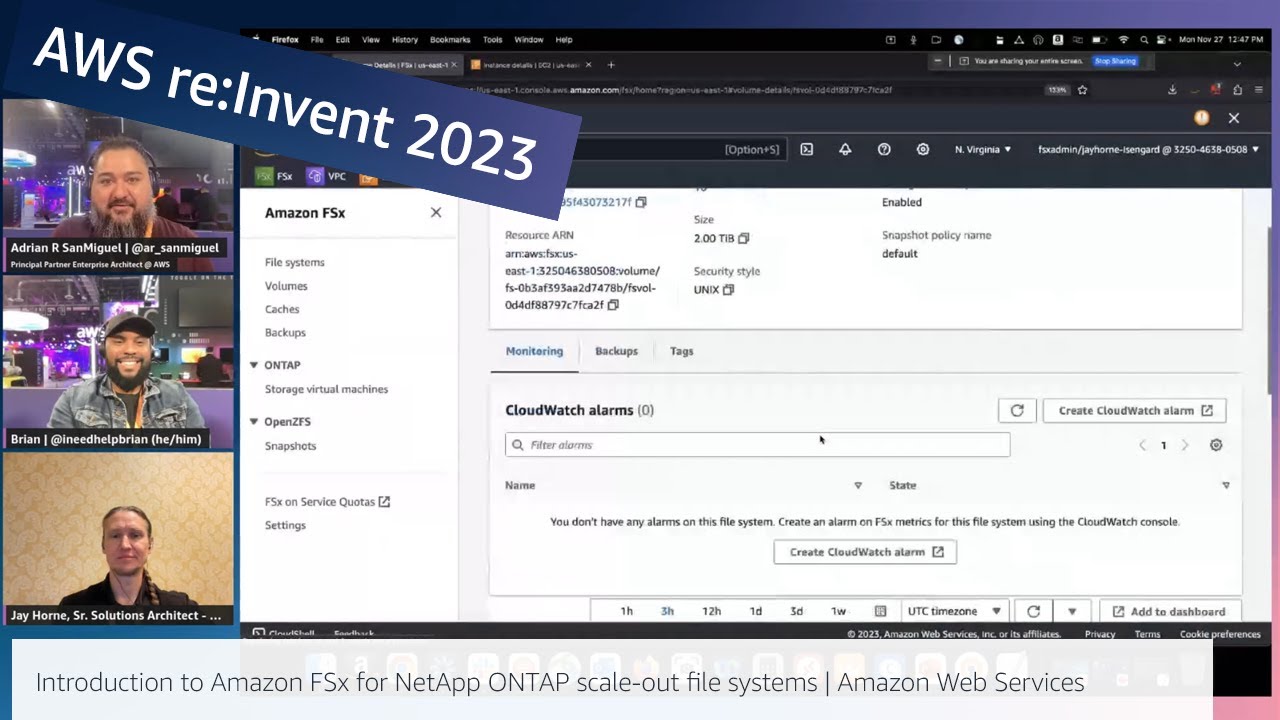
Task: Open the custom date range calendar icon
Action: [x=880, y=611]
